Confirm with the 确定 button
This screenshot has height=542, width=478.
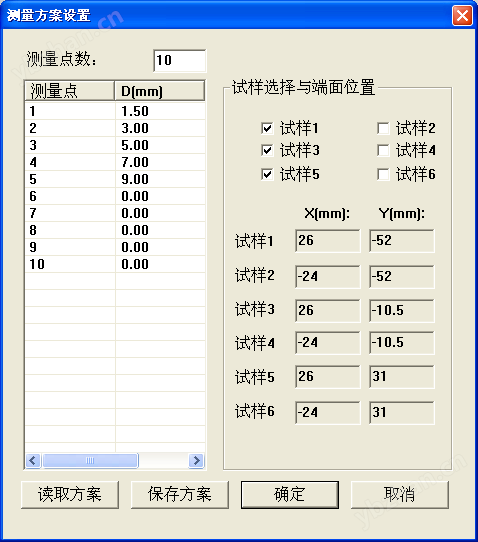(x=290, y=494)
